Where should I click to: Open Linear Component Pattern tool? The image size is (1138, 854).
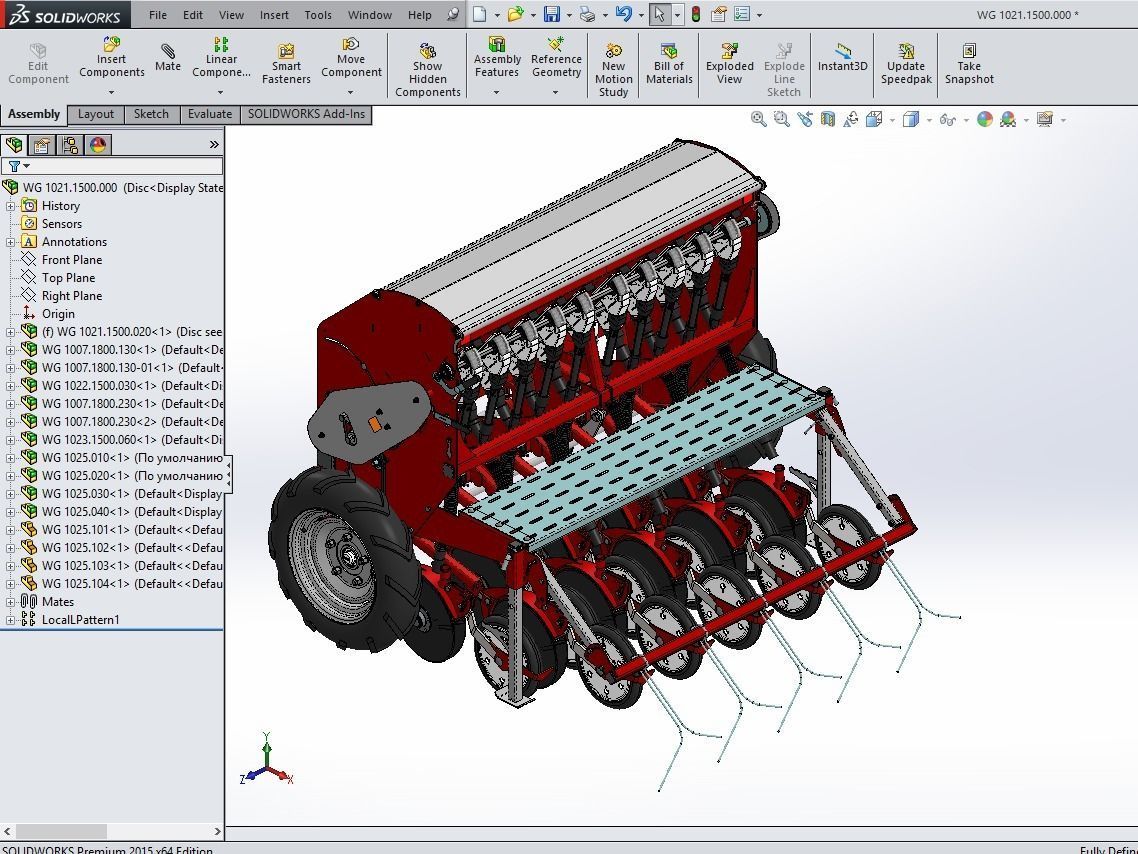coord(221,57)
